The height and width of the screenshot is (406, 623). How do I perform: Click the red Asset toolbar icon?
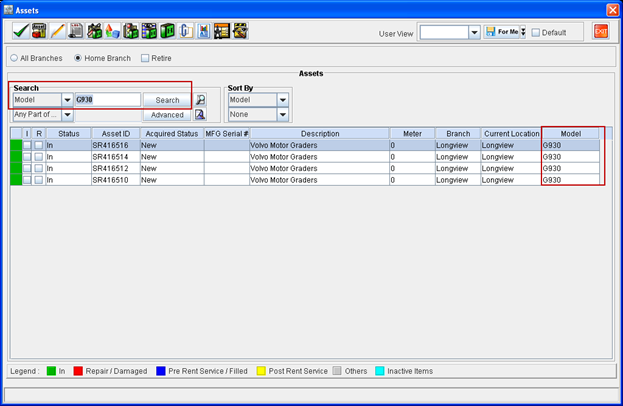[39, 31]
